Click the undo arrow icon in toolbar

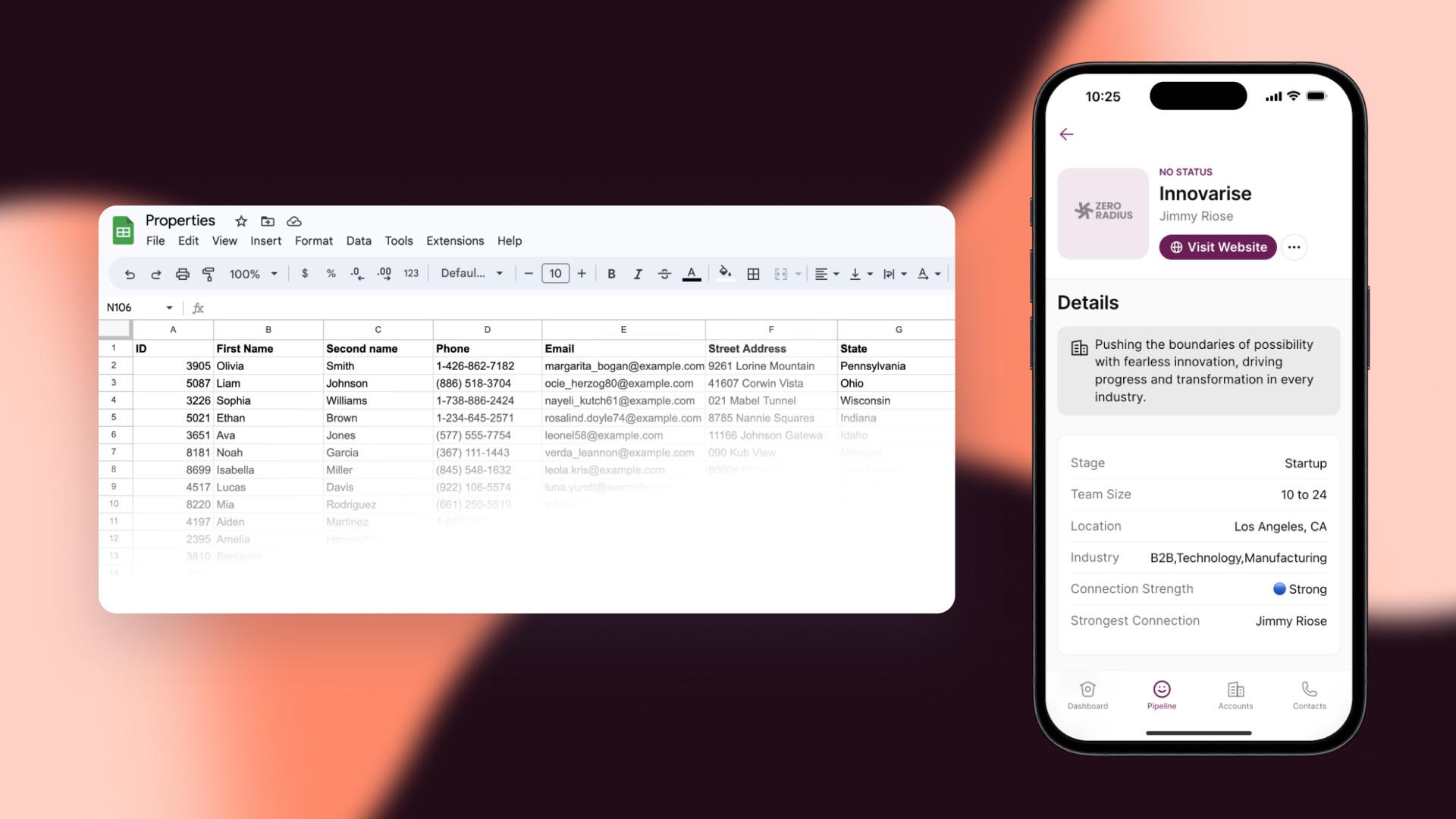click(x=128, y=273)
